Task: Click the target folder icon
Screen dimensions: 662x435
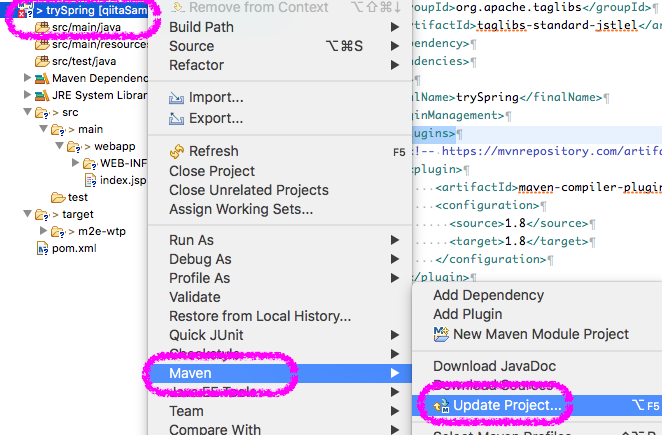Action: click(43, 215)
